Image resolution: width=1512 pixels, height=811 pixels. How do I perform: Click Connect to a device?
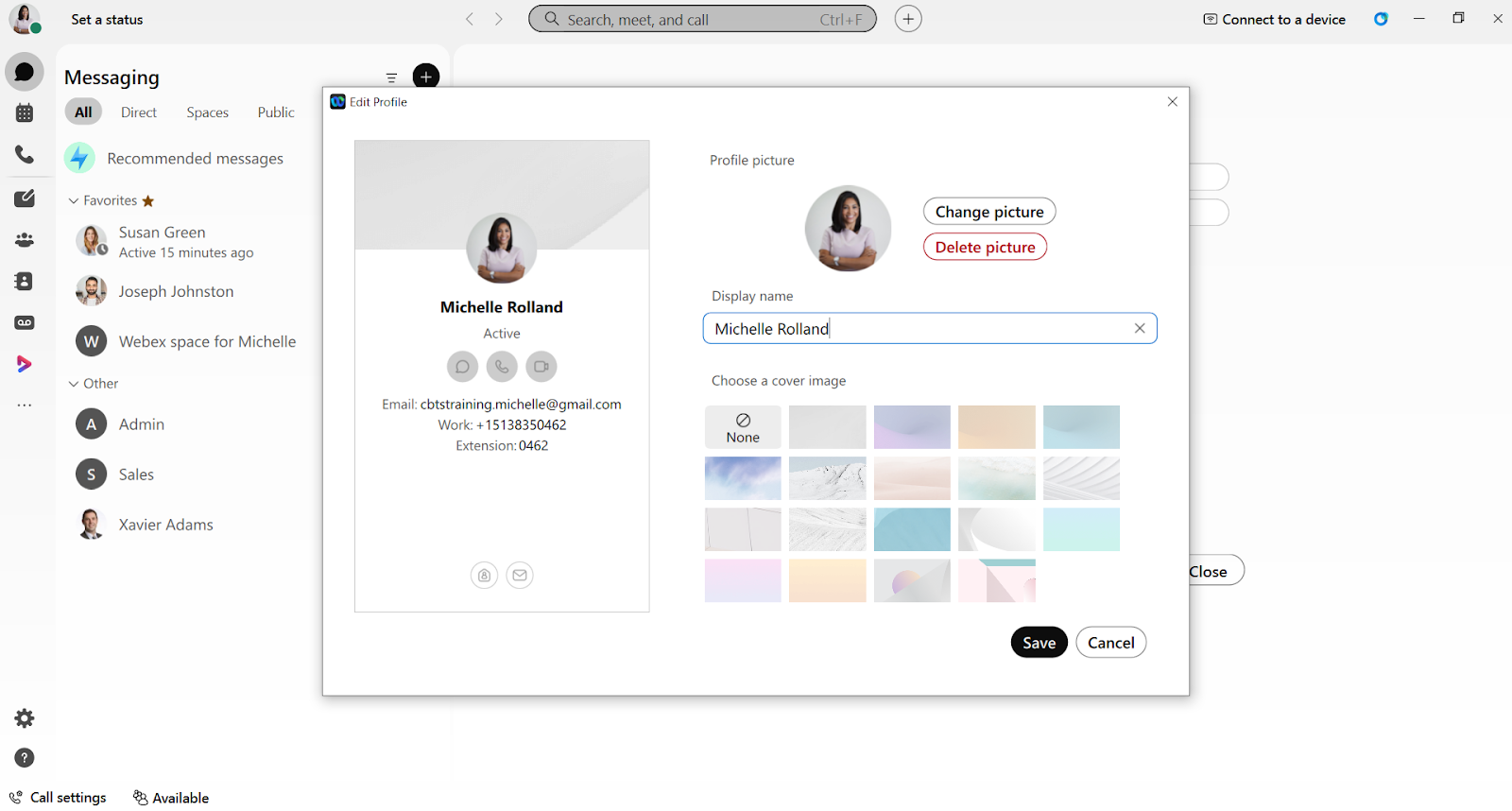1274,19
